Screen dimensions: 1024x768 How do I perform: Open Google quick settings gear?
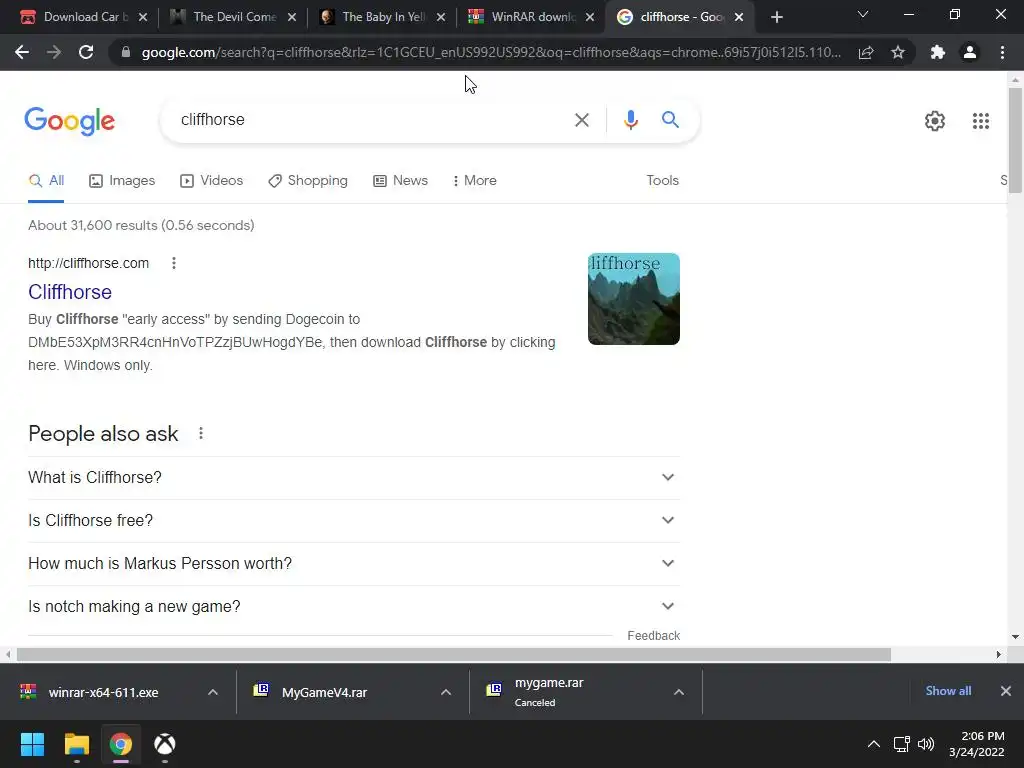click(935, 121)
